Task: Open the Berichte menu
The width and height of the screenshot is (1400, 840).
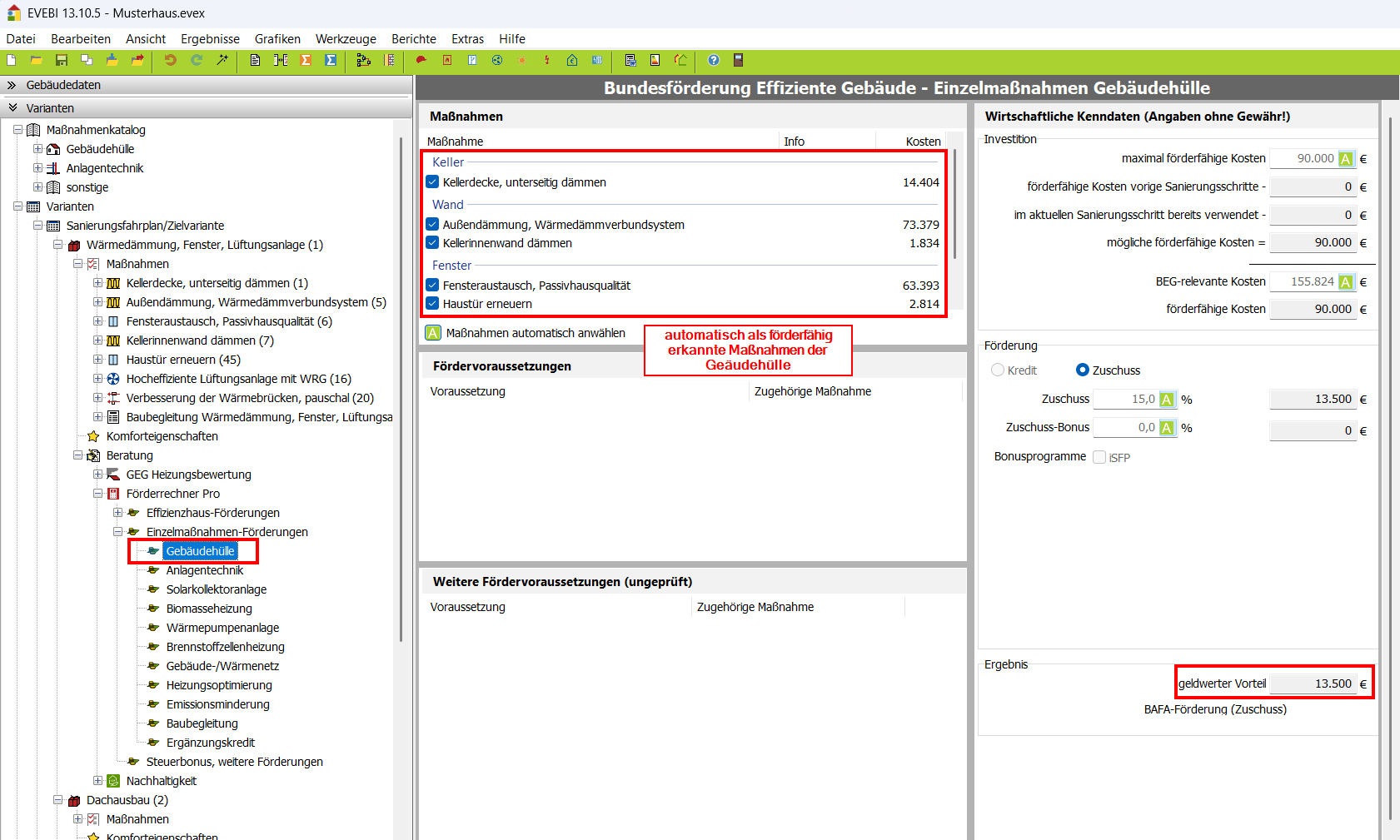Action: [413, 39]
